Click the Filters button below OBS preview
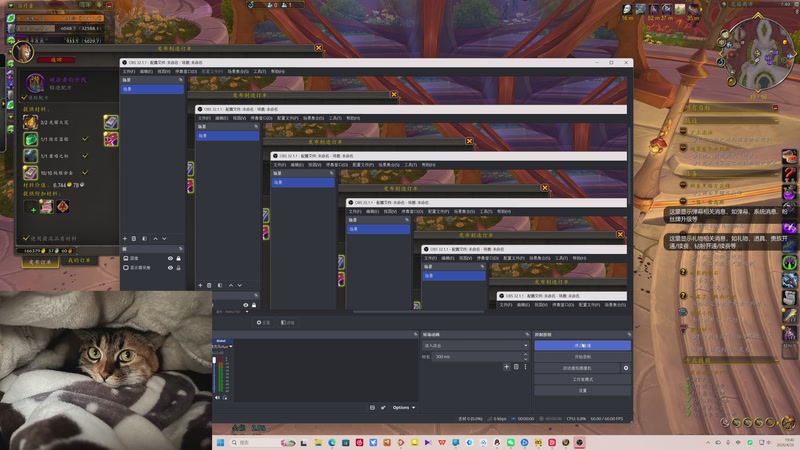800x450 pixels. point(287,322)
